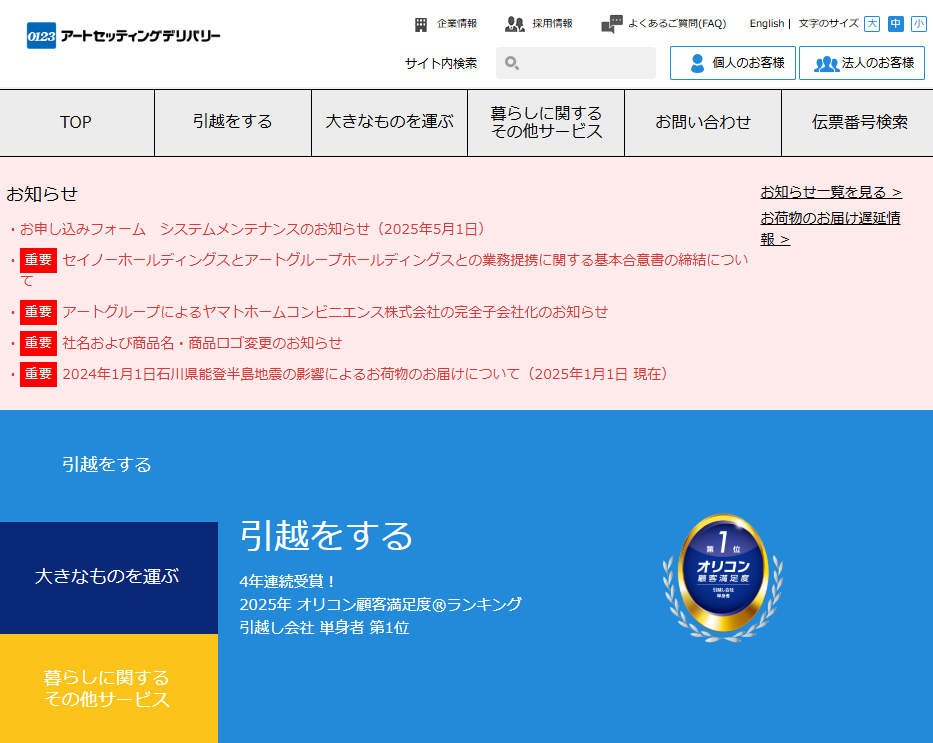
Task: Click the building icon beside 企業情報
Action: [x=421, y=24]
